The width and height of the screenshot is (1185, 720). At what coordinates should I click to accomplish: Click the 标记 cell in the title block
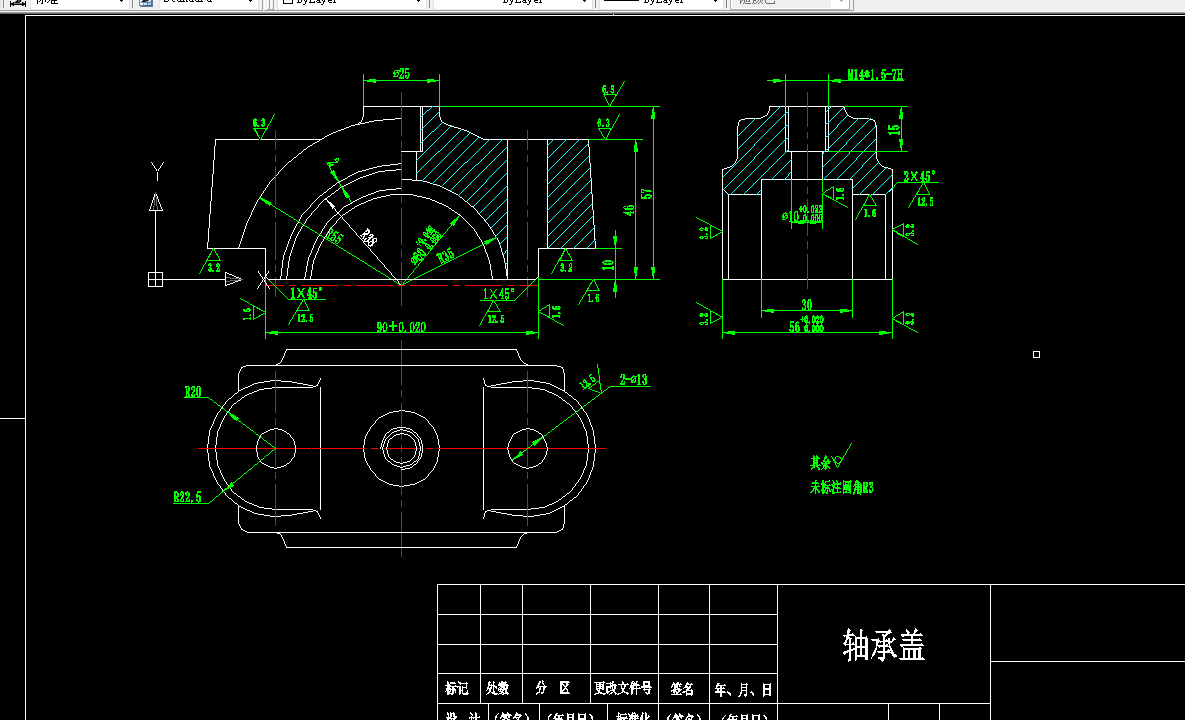[x=459, y=689]
